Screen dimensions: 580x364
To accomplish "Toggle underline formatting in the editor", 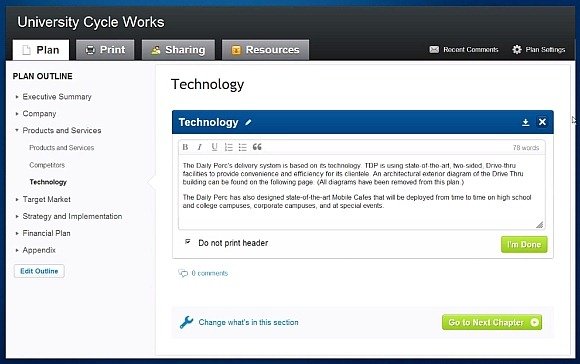I will click(214, 147).
